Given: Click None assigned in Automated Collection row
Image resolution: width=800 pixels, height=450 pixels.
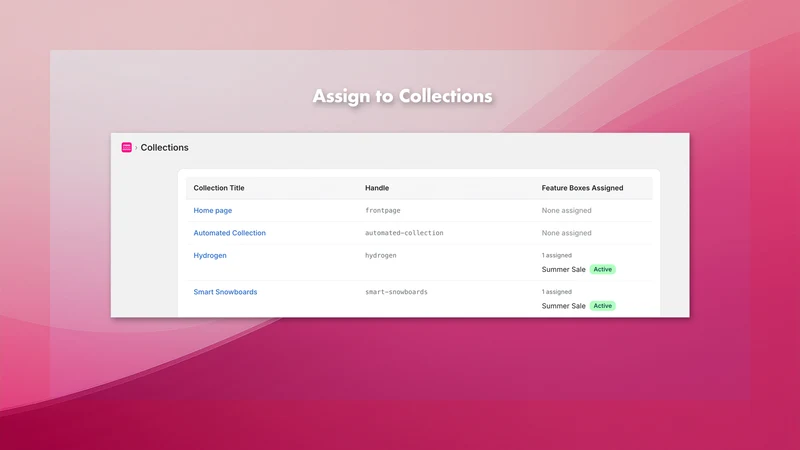Looking at the screenshot, I should [x=566, y=233].
